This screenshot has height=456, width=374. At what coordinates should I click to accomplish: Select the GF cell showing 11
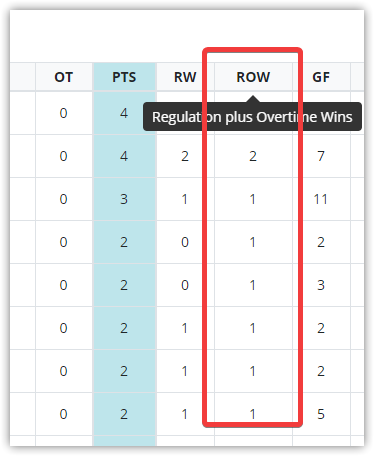coord(321,199)
